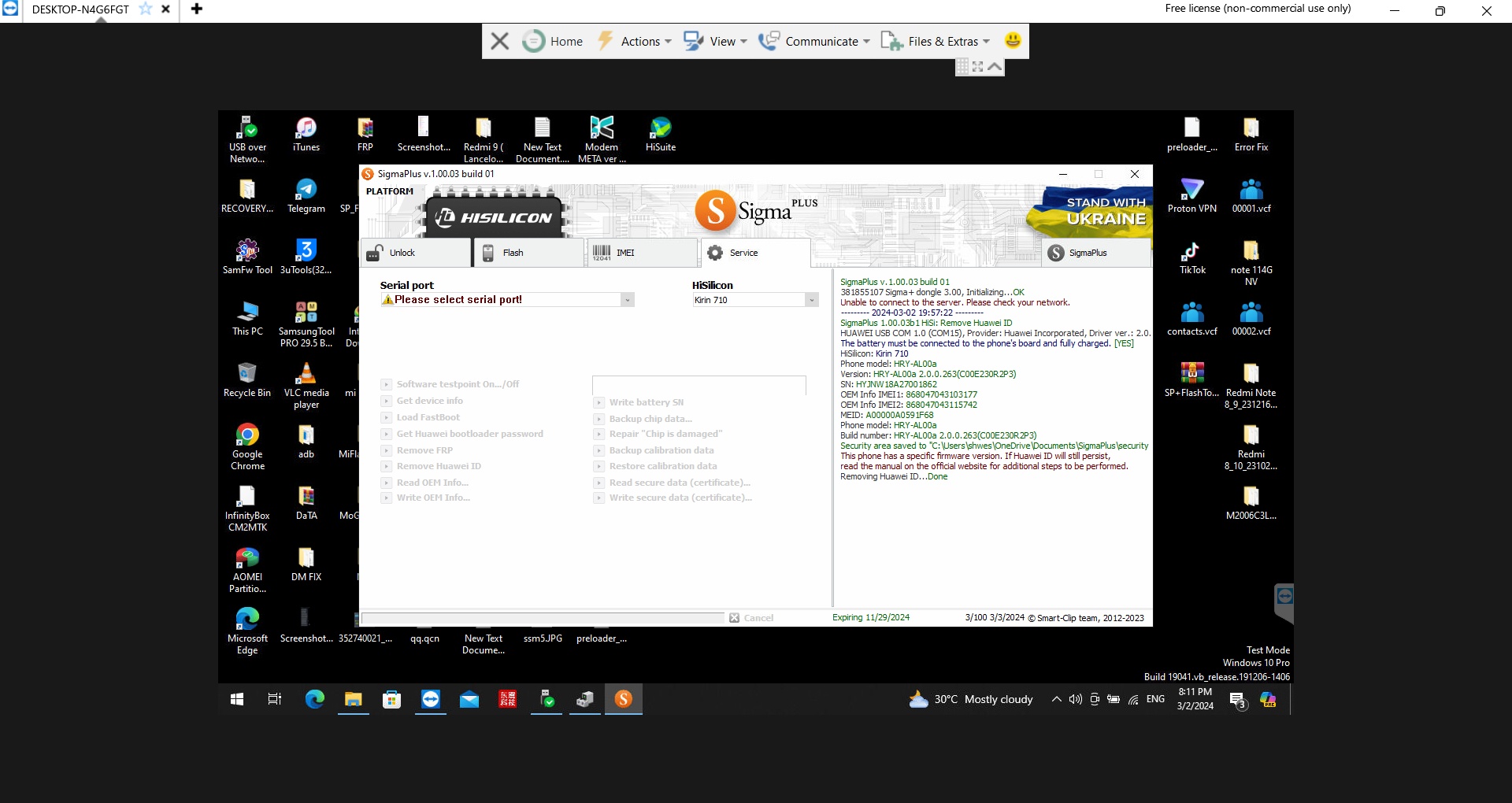
Task: Click Remove Huawei ID option
Action: click(432, 466)
